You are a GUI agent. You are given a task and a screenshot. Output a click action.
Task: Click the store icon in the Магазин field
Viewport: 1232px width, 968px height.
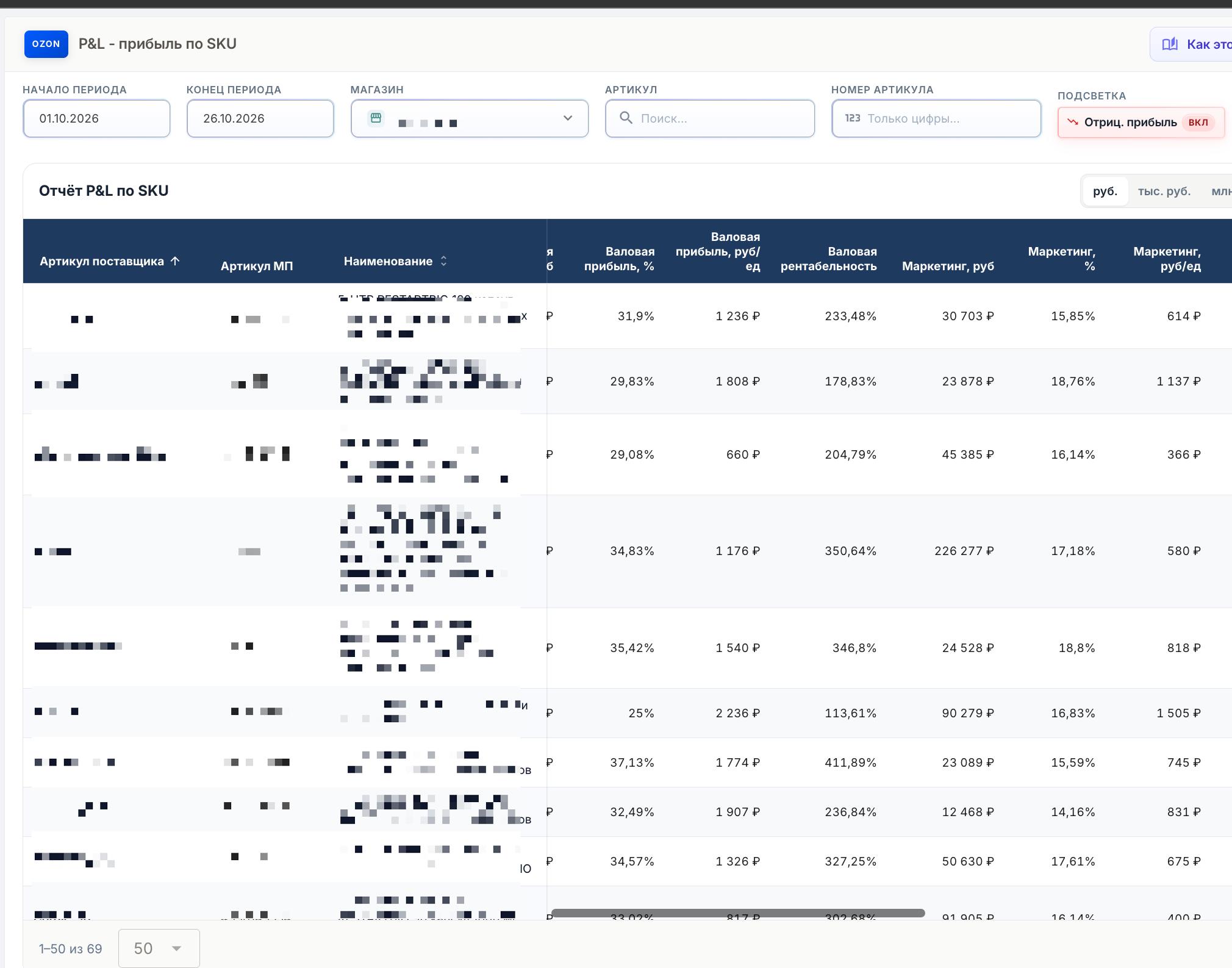pos(376,118)
